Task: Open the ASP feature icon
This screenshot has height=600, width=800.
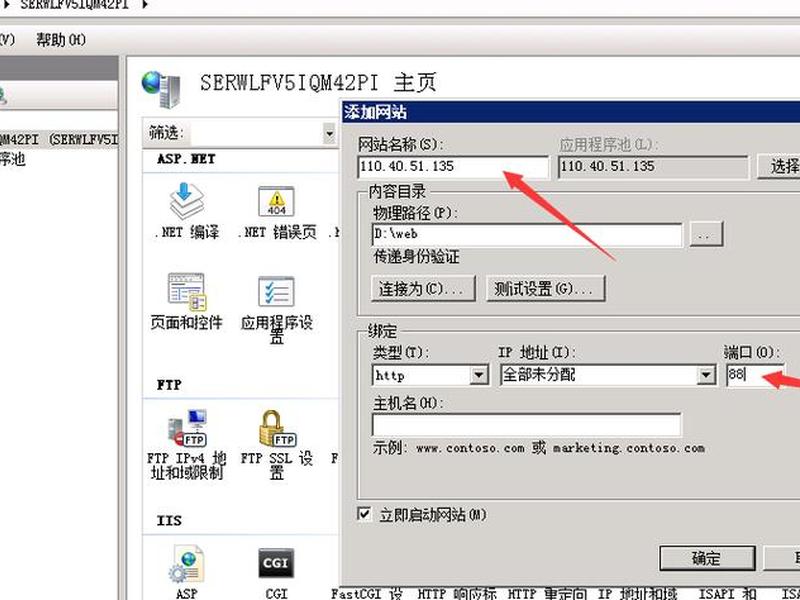Action: [187, 572]
